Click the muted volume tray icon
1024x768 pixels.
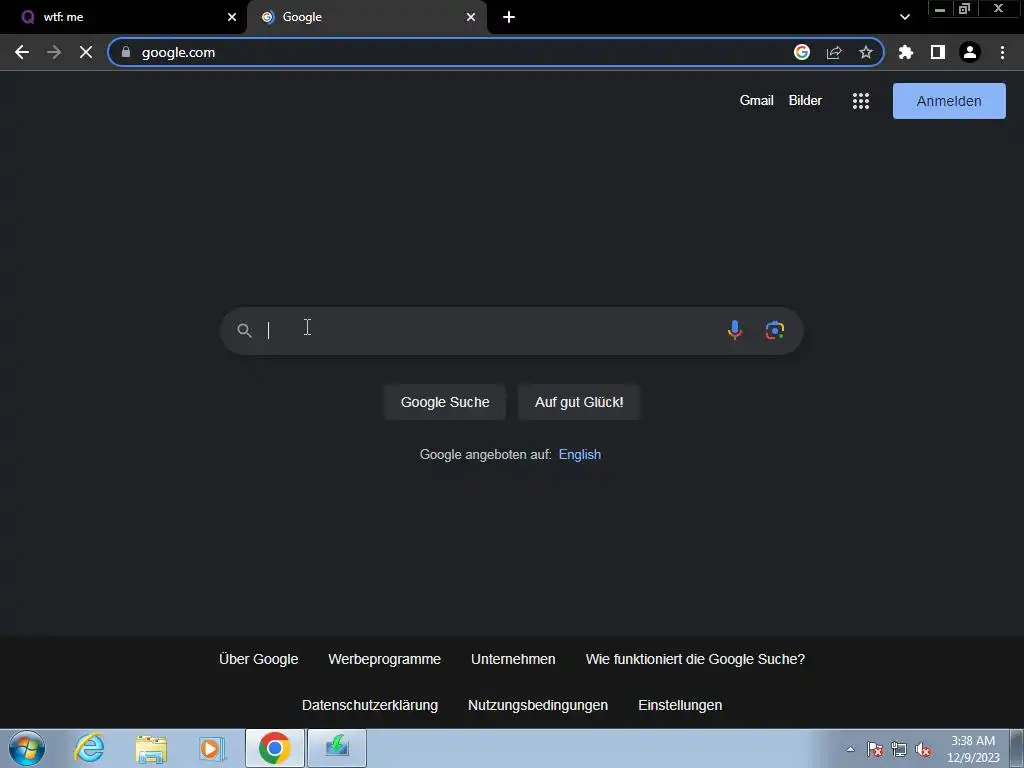click(923, 749)
